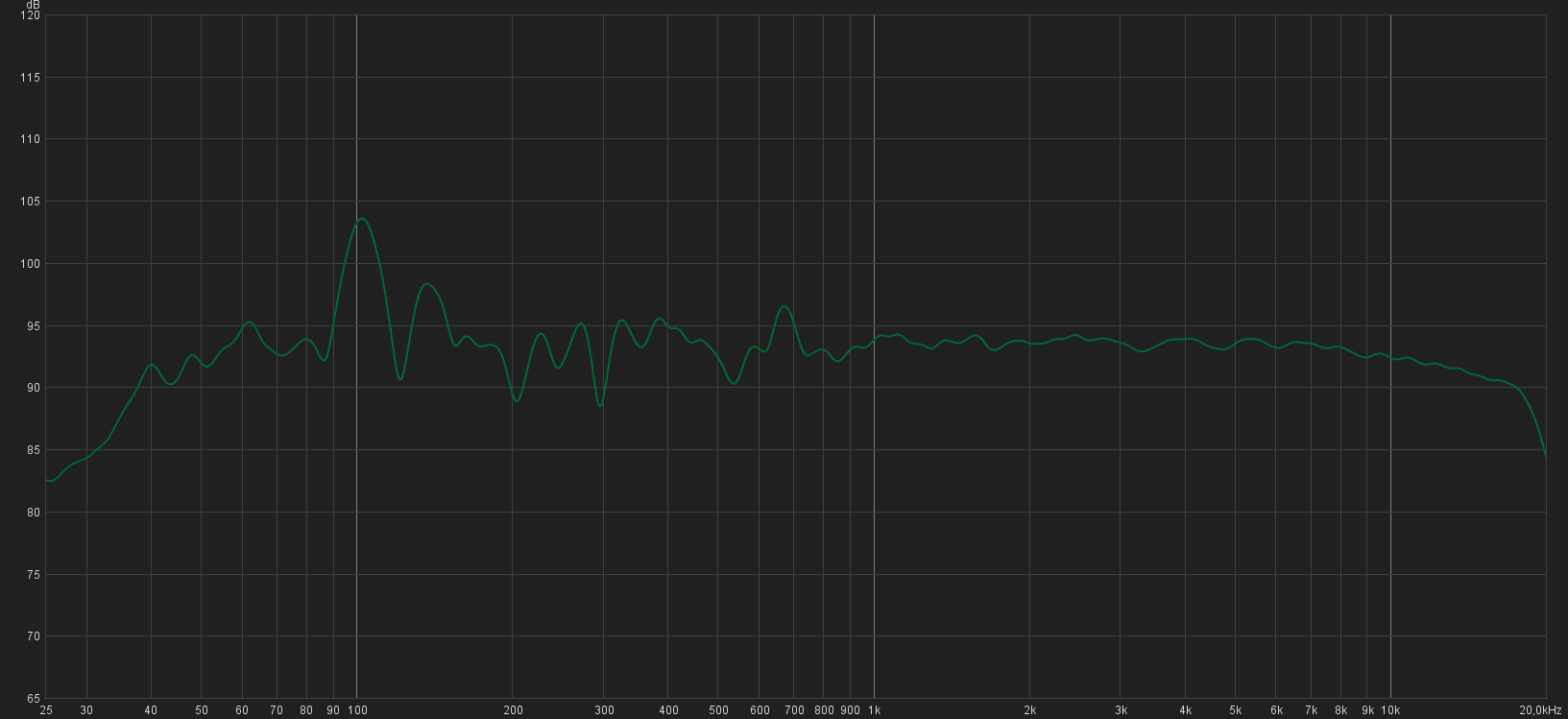Click the 115 dB axis label
Viewport: 1568px width, 719px height.
(30, 78)
